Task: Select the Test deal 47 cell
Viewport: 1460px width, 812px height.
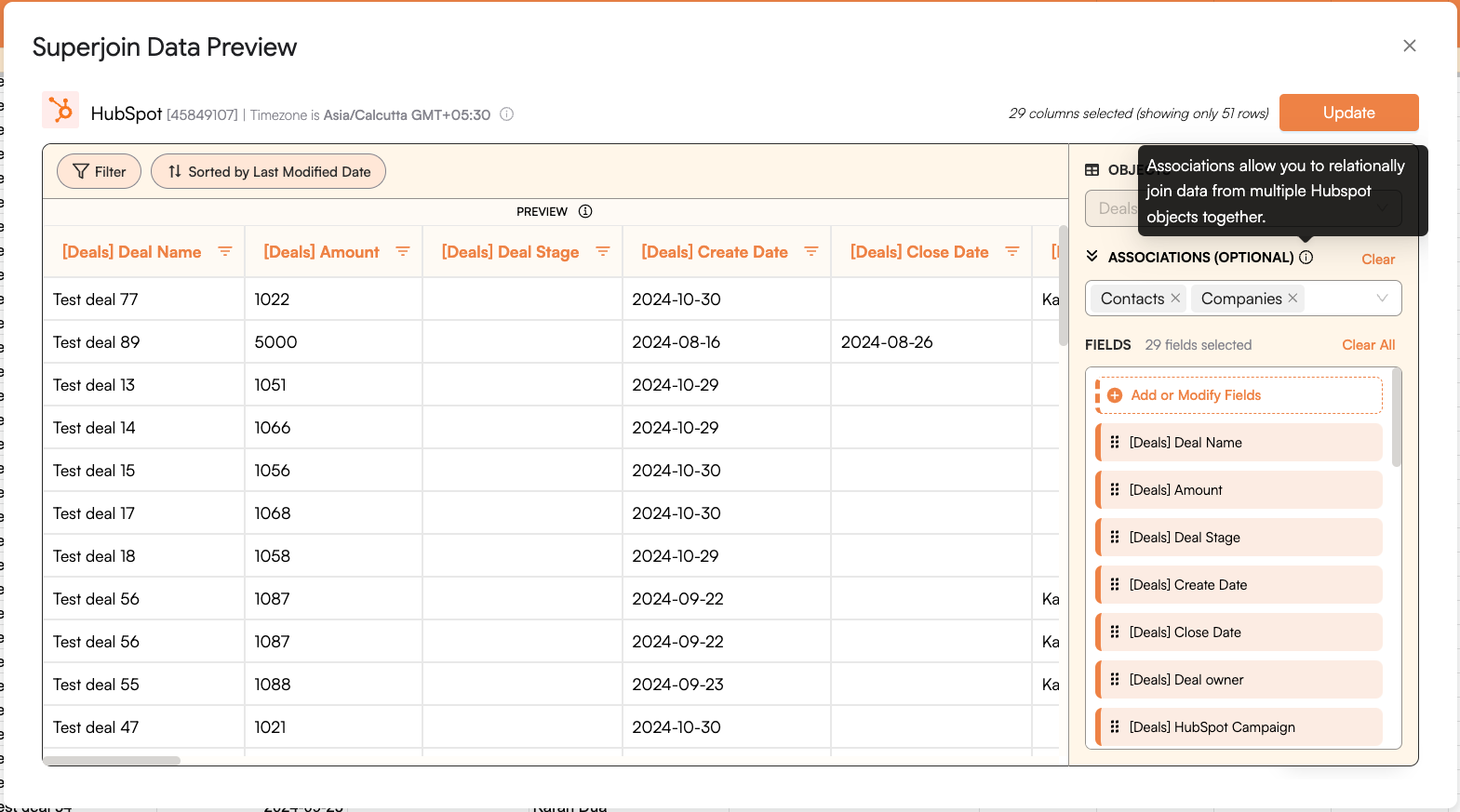Action: (x=143, y=727)
